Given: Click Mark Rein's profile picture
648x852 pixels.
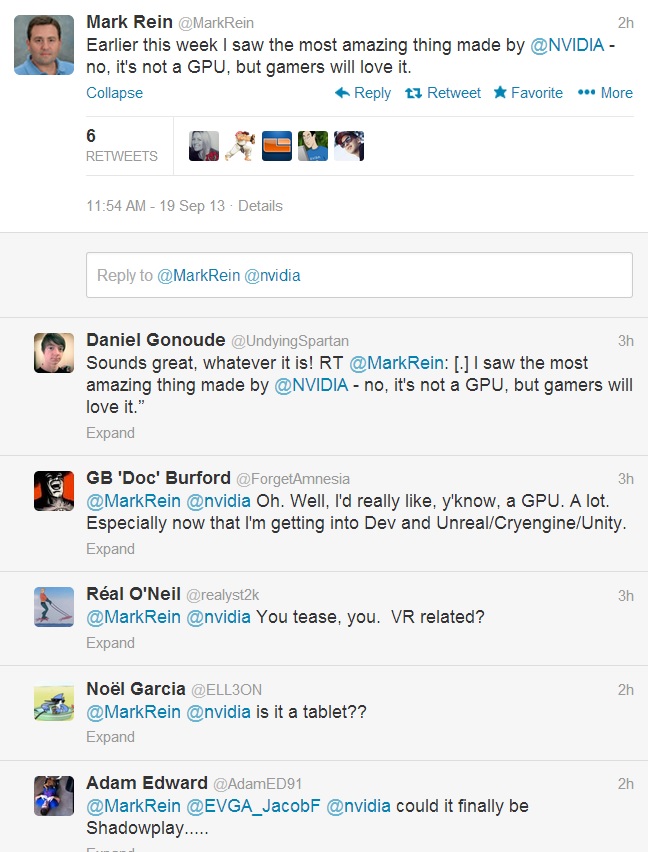Looking at the screenshot, I should point(44,45).
